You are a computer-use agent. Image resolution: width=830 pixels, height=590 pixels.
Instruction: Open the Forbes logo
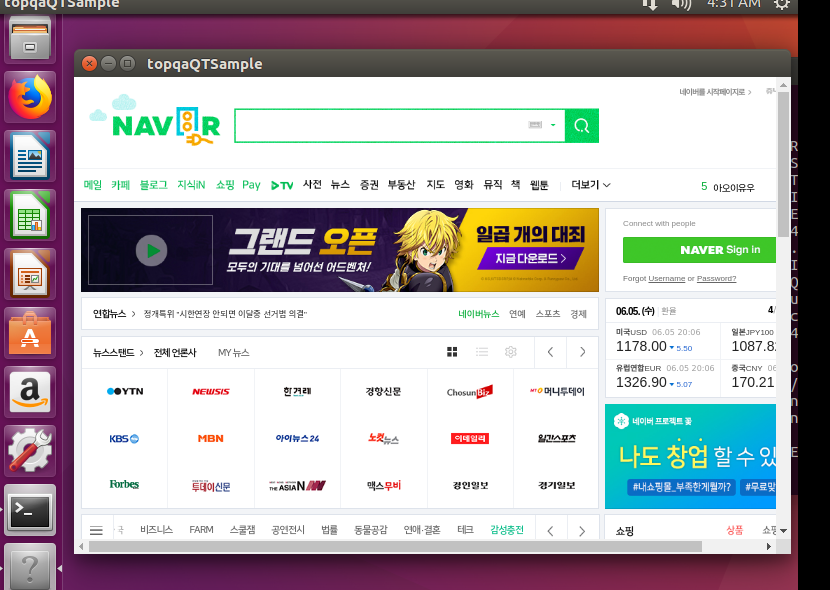124,485
